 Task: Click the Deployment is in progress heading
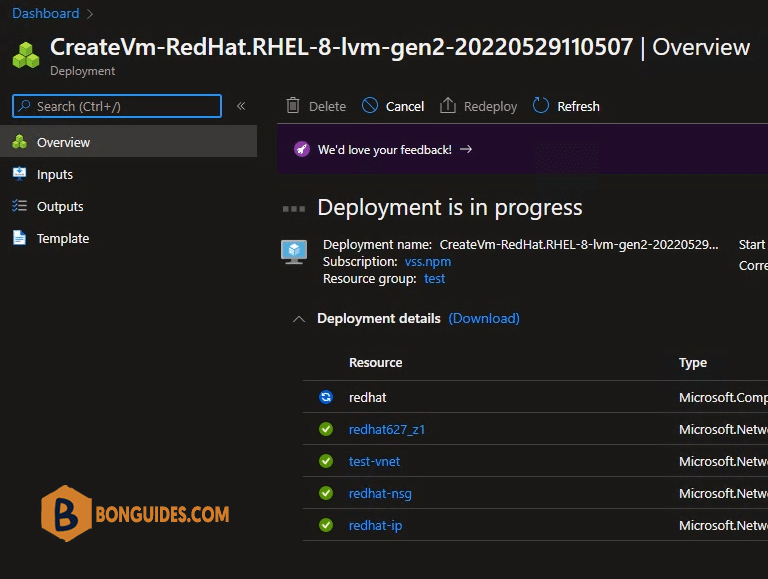450,208
